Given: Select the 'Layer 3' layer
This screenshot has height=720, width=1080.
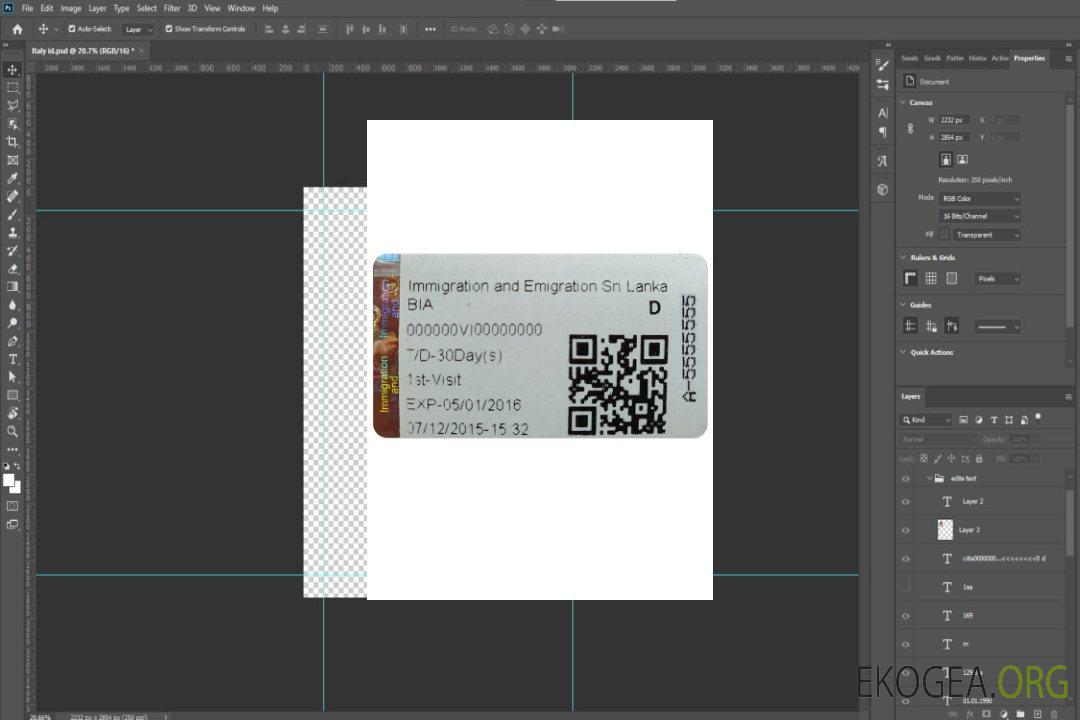Looking at the screenshot, I should tap(970, 530).
